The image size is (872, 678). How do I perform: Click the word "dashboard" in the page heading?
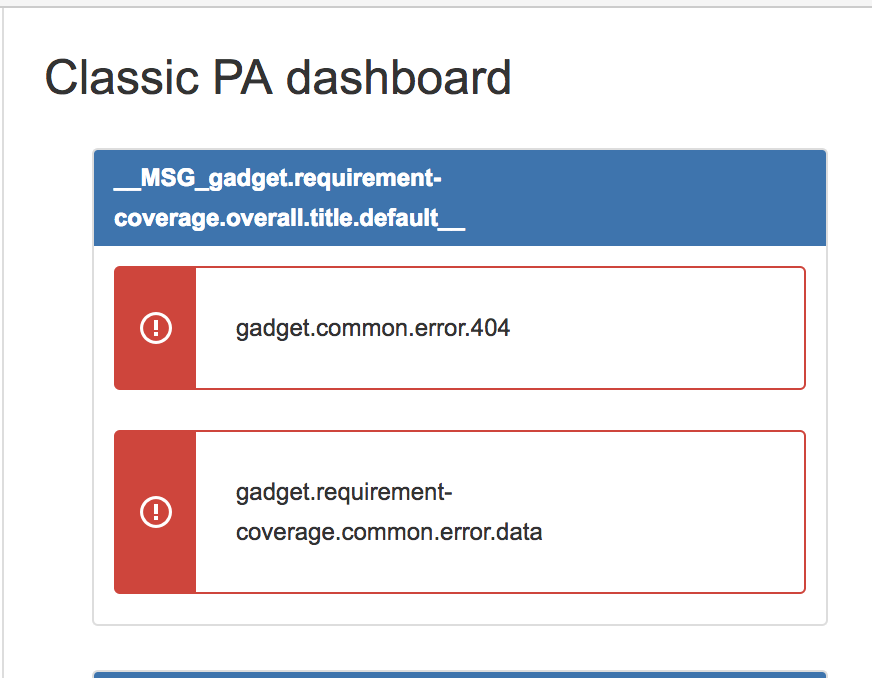pyautogui.click(x=399, y=78)
